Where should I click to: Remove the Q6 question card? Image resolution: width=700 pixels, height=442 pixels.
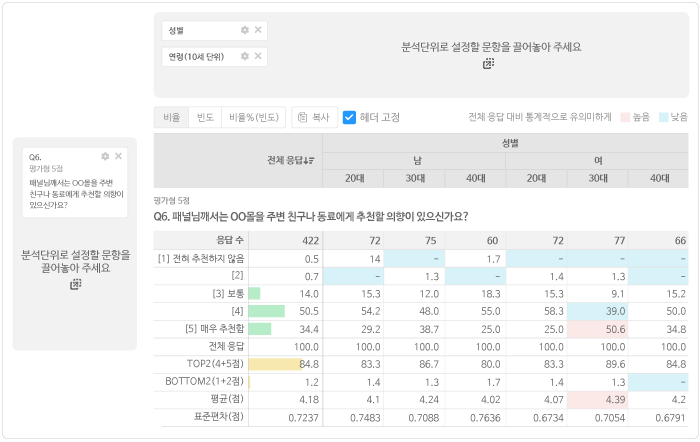(118, 156)
